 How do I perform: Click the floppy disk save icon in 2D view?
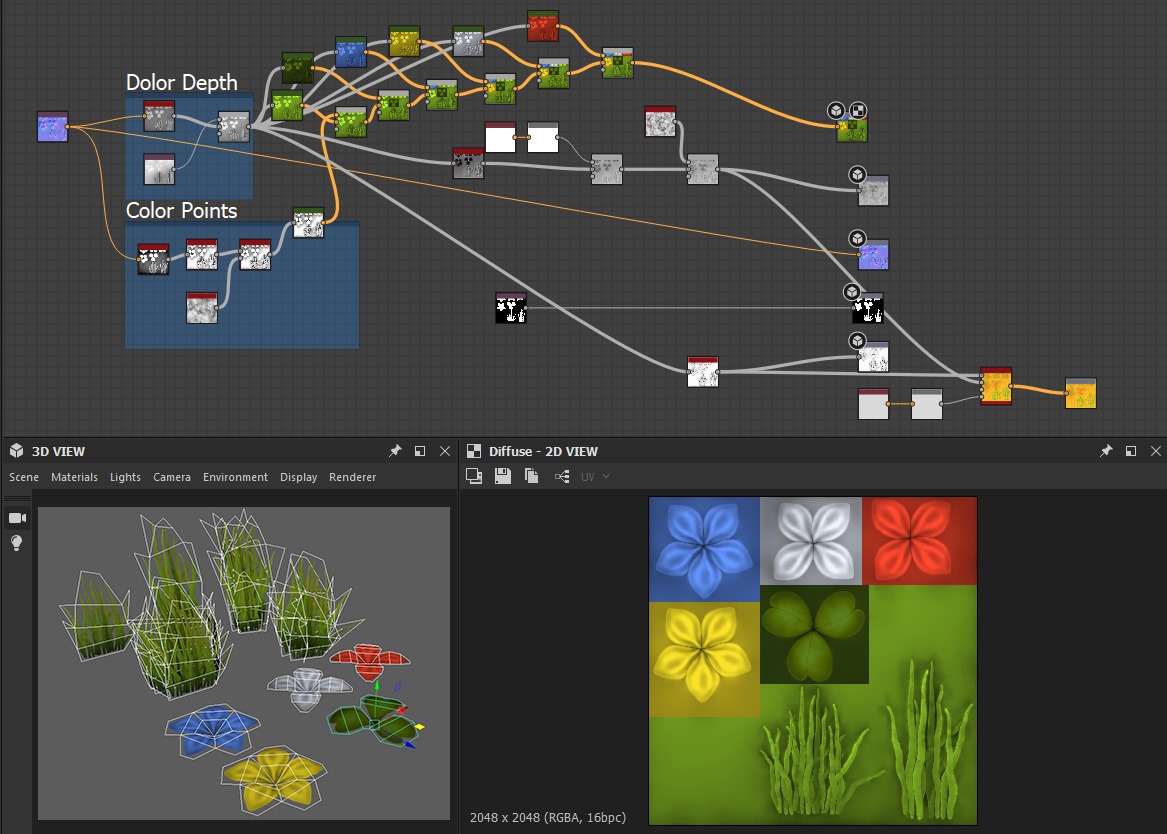point(503,477)
